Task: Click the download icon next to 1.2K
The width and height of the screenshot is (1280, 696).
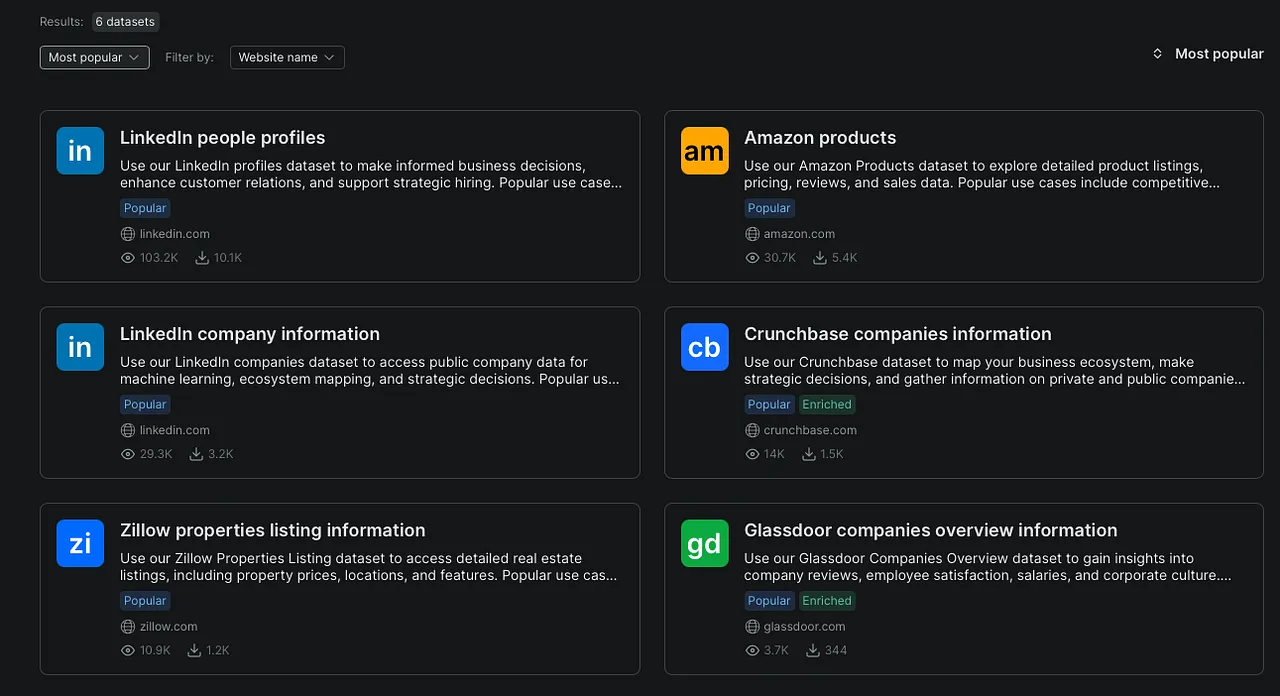Action: 194,650
